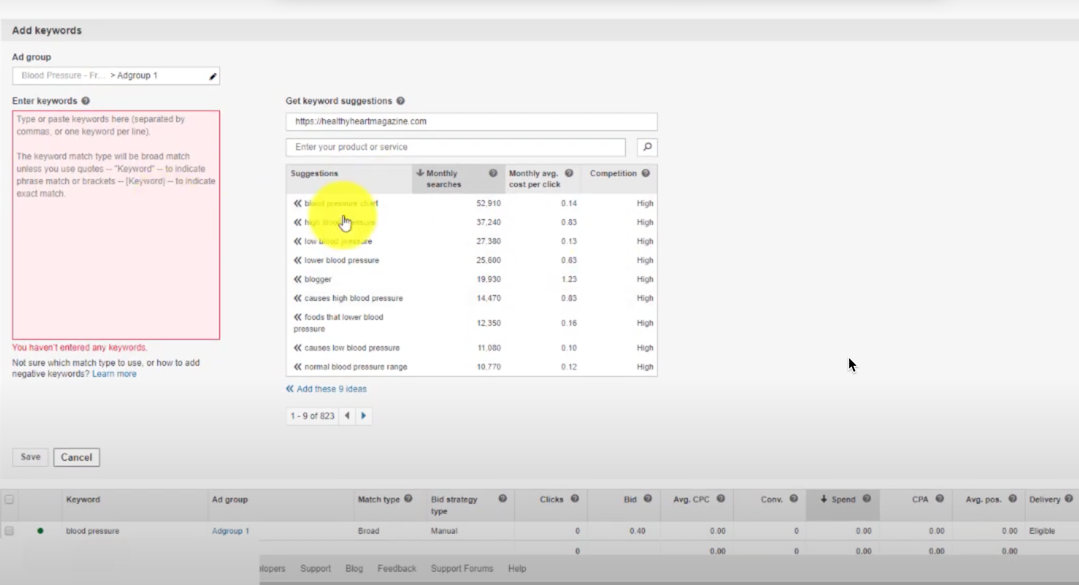This screenshot has width=1079, height=585.
Task: Open the Help footer link
Action: [517, 568]
